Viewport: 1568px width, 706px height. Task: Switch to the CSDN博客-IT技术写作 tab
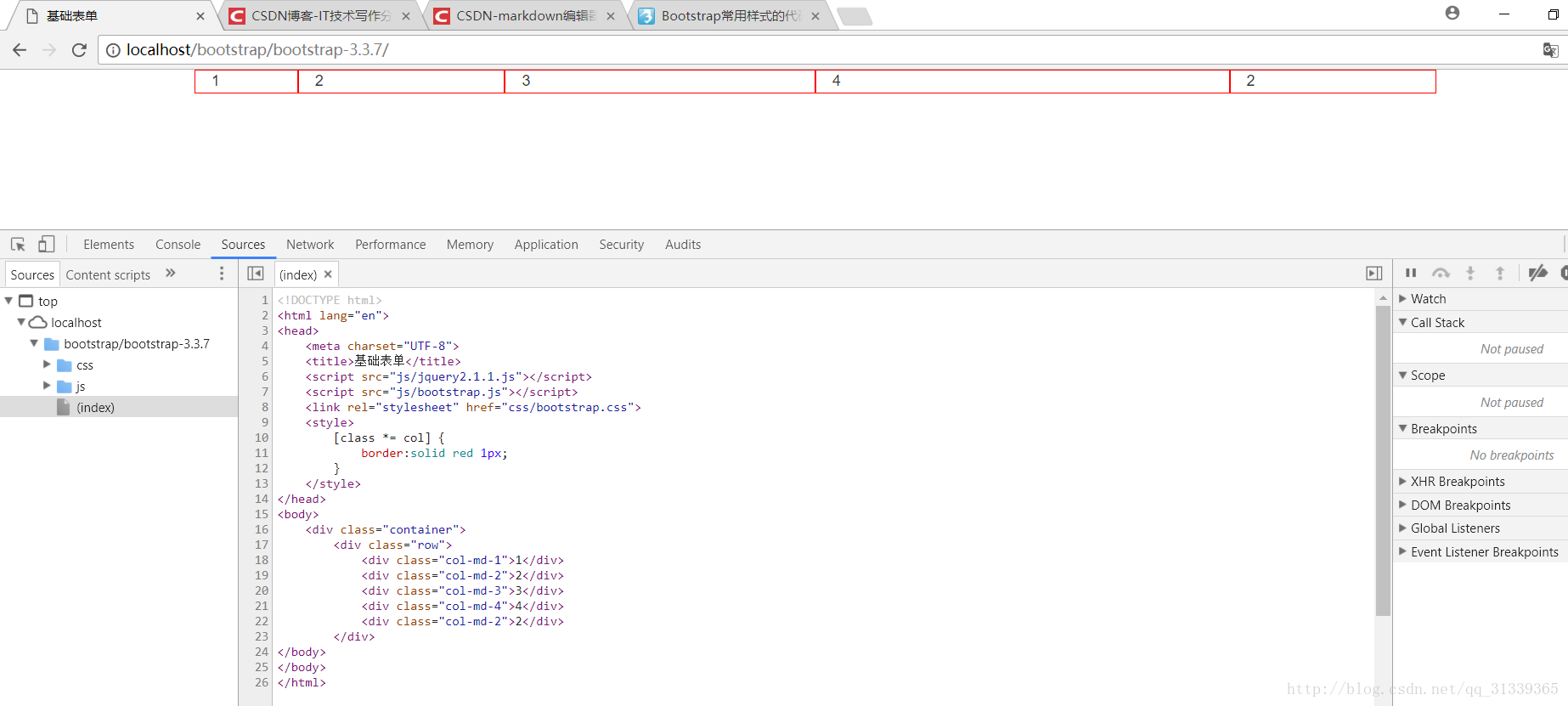tap(320, 16)
